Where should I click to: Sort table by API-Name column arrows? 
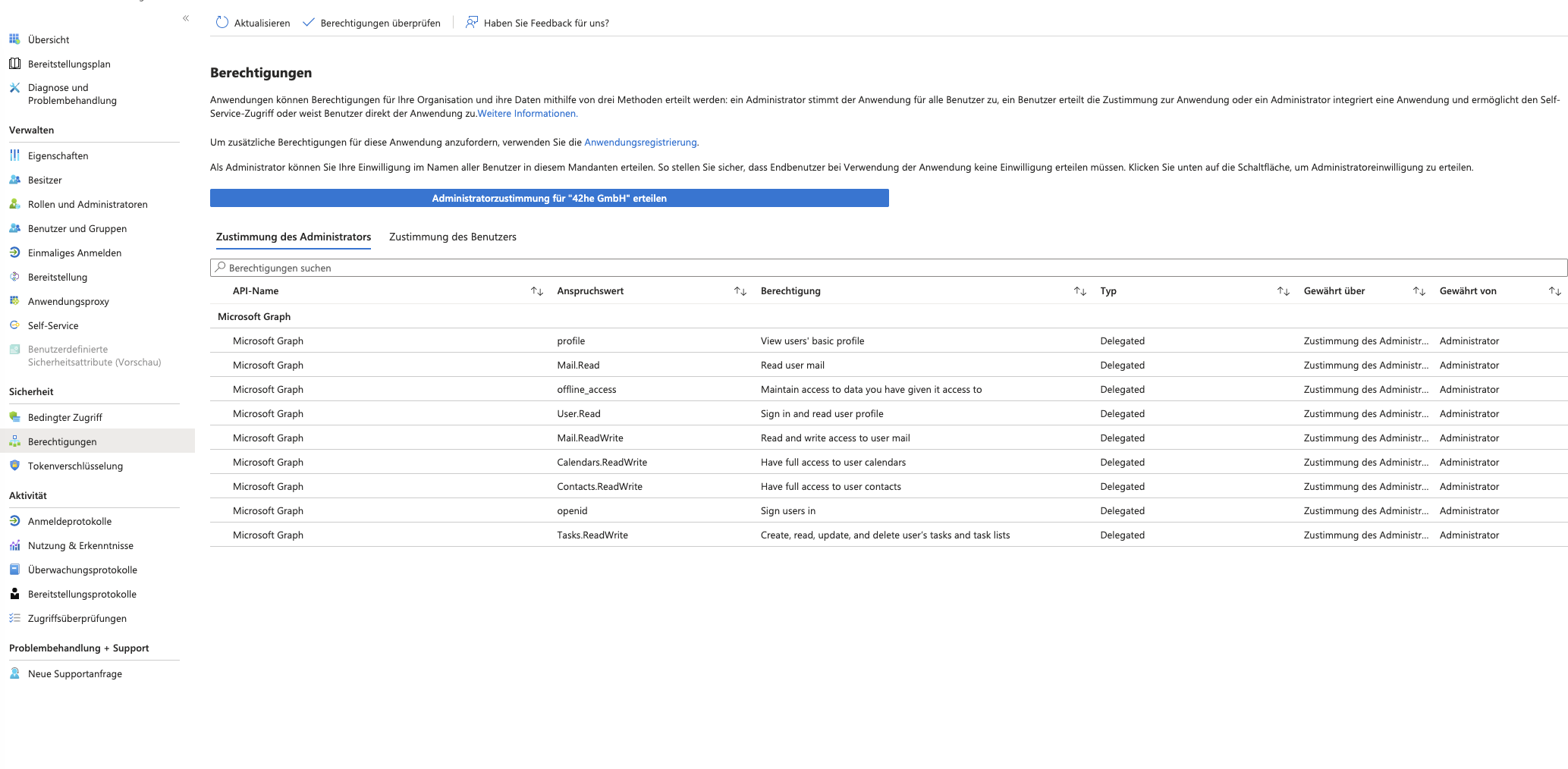[537, 291]
